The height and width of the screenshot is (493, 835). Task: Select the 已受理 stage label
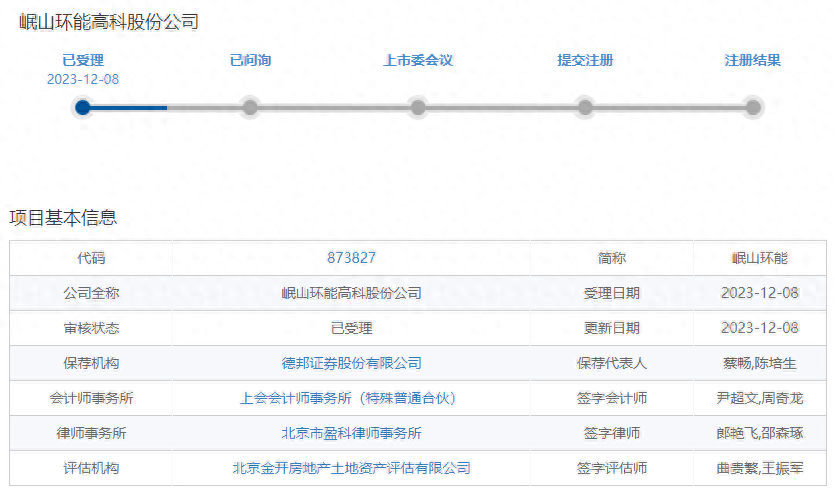[83, 60]
